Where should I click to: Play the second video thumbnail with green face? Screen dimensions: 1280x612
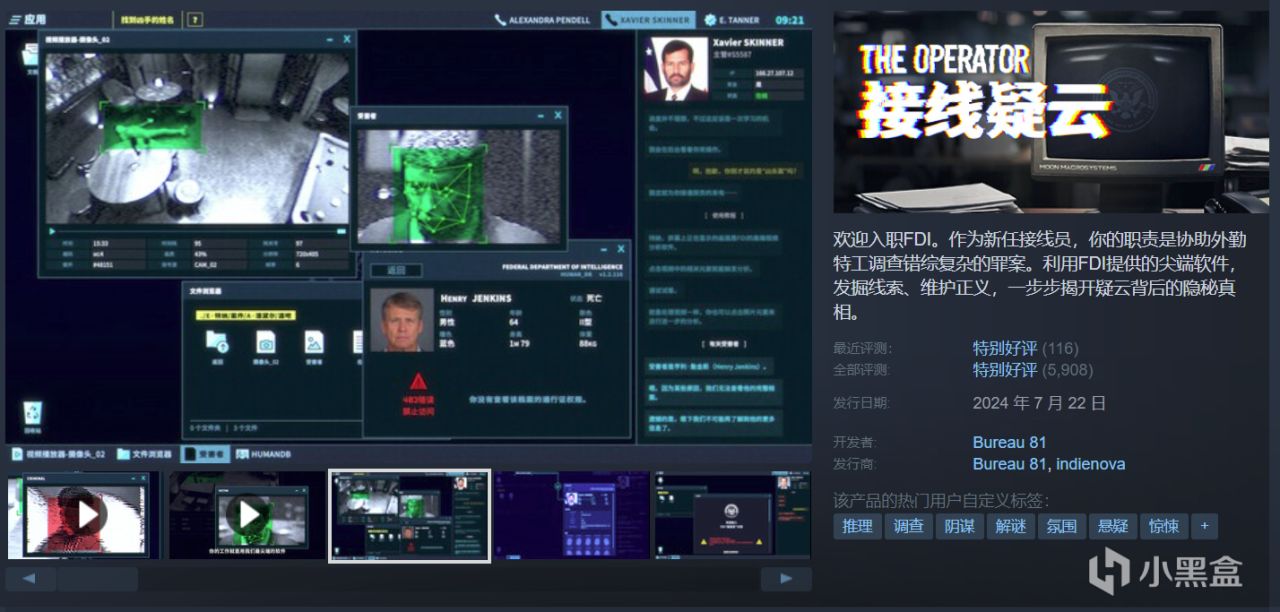[246, 515]
